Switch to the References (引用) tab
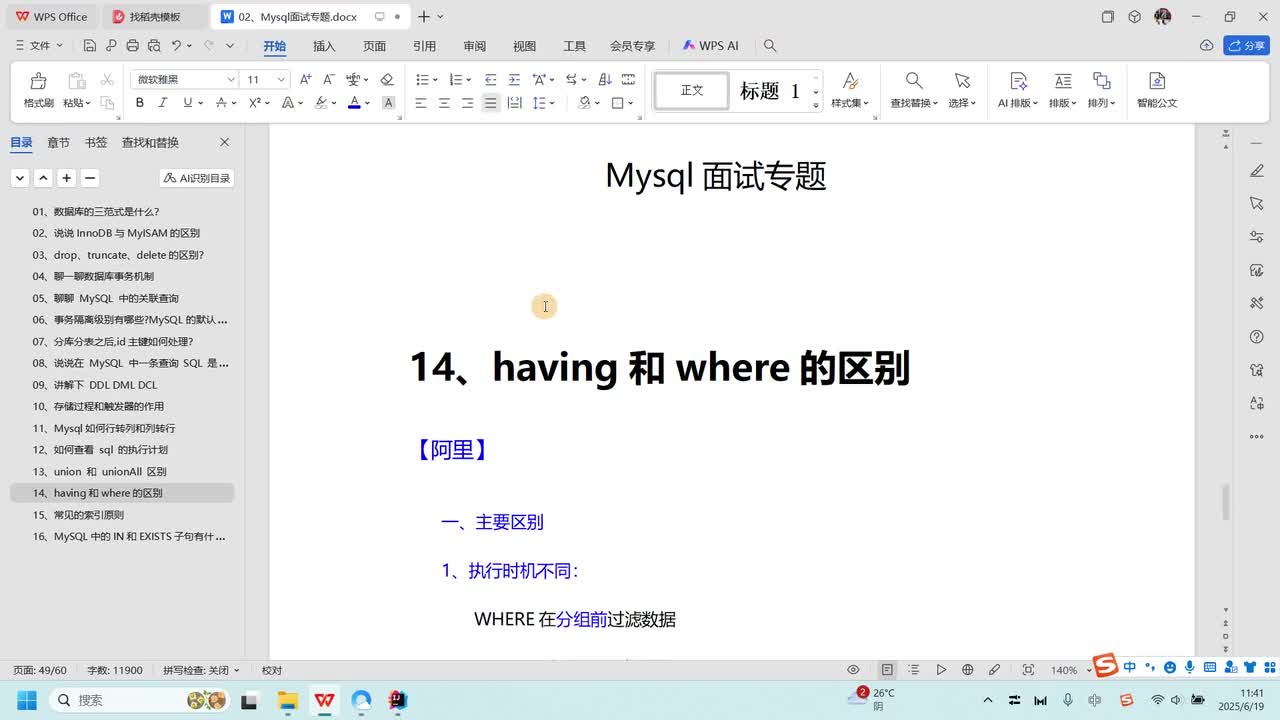1280x720 pixels. tap(424, 46)
